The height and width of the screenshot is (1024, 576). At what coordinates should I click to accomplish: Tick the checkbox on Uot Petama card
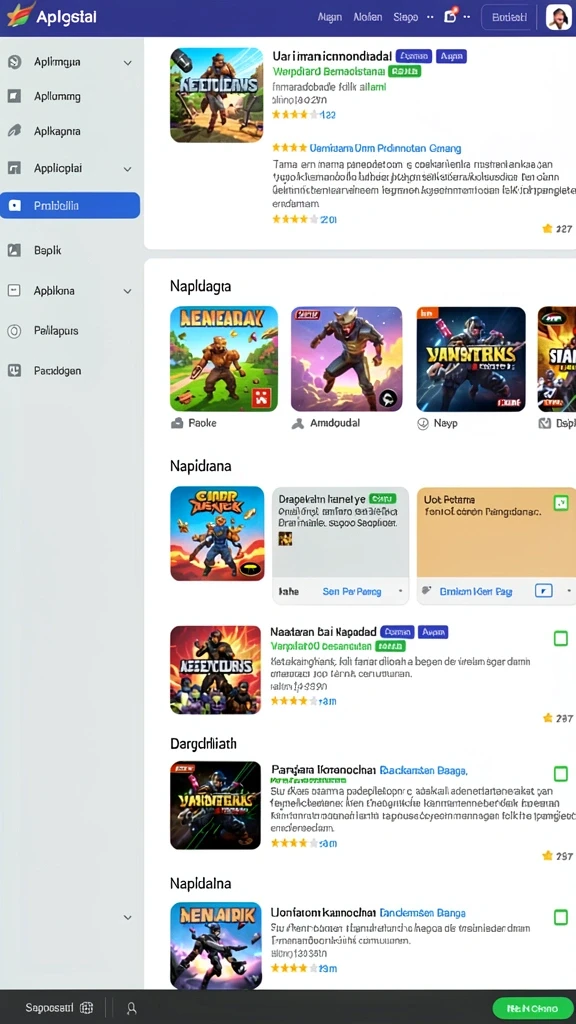560,503
